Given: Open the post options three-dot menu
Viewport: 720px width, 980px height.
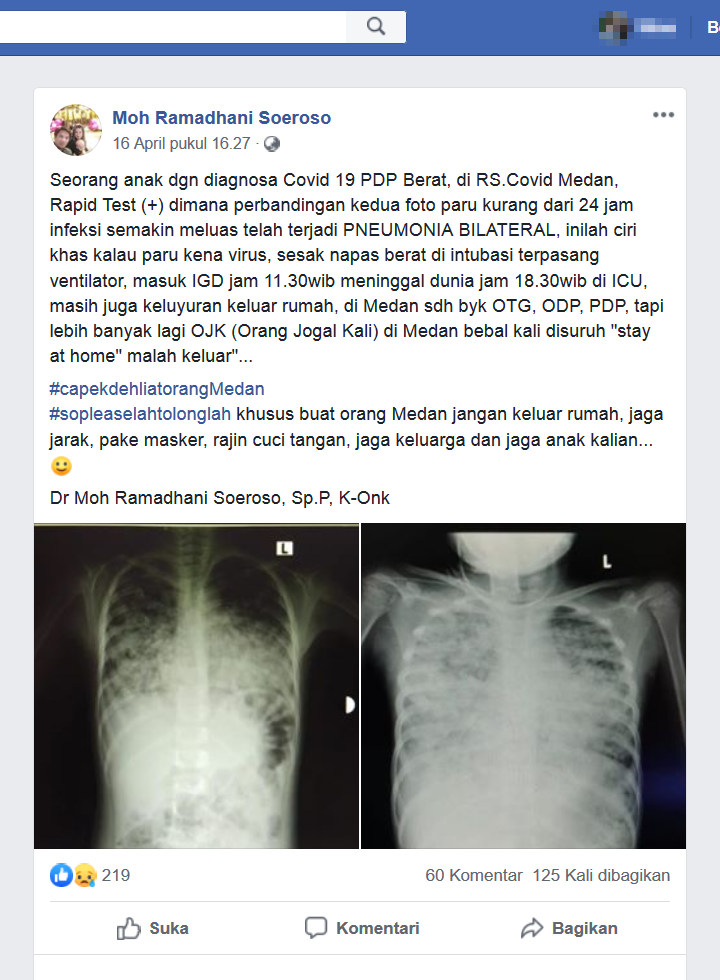Looking at the screenshot, I should click(x=663, y=115).
